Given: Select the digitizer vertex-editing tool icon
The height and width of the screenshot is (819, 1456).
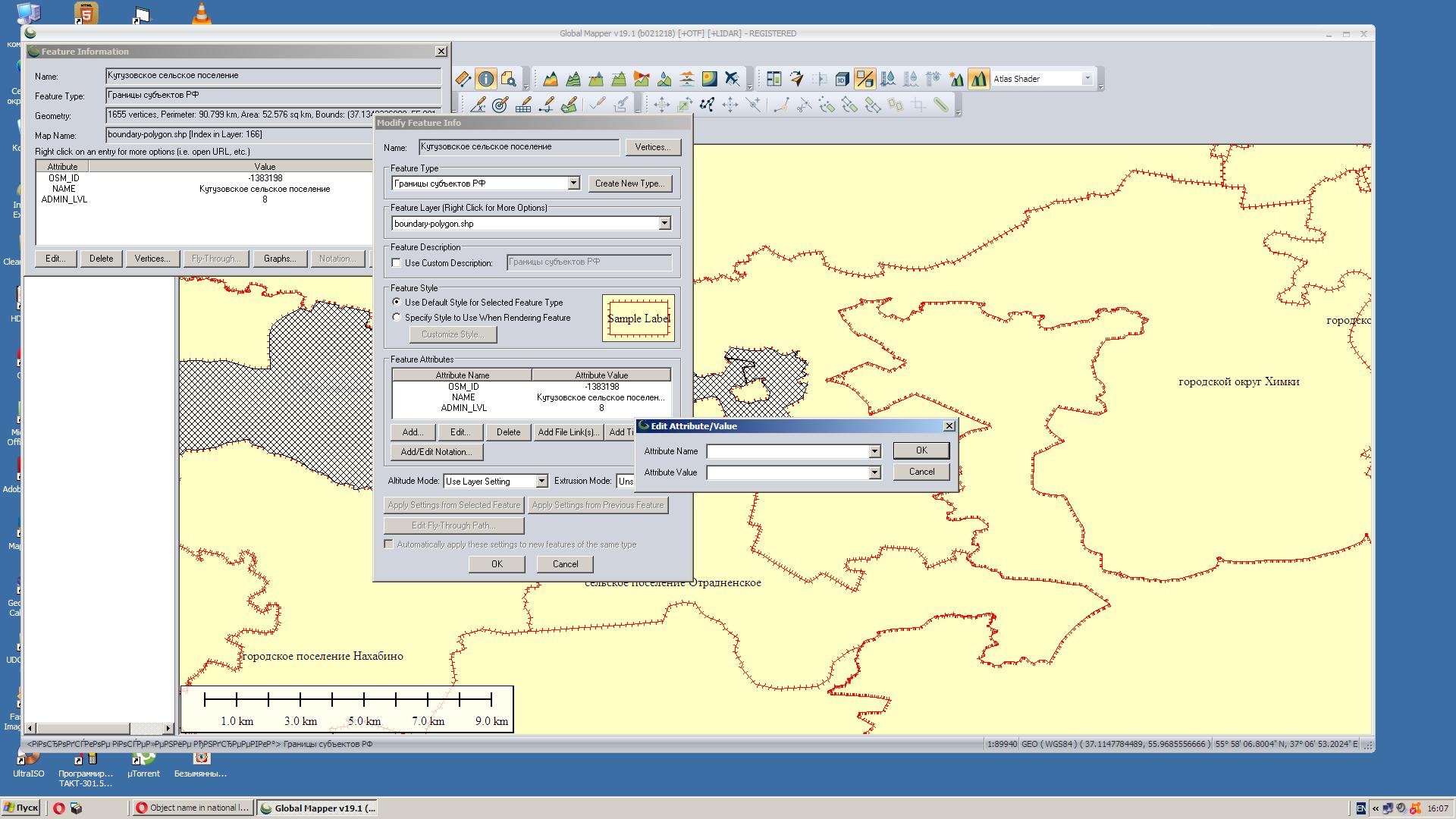Looking at the screenshot, I should click(x=708, y=105).
